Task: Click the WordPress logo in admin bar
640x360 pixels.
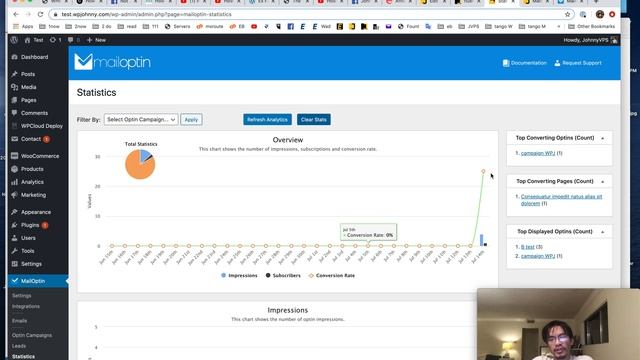Action: pyautogui.click(x=14, y=40)
